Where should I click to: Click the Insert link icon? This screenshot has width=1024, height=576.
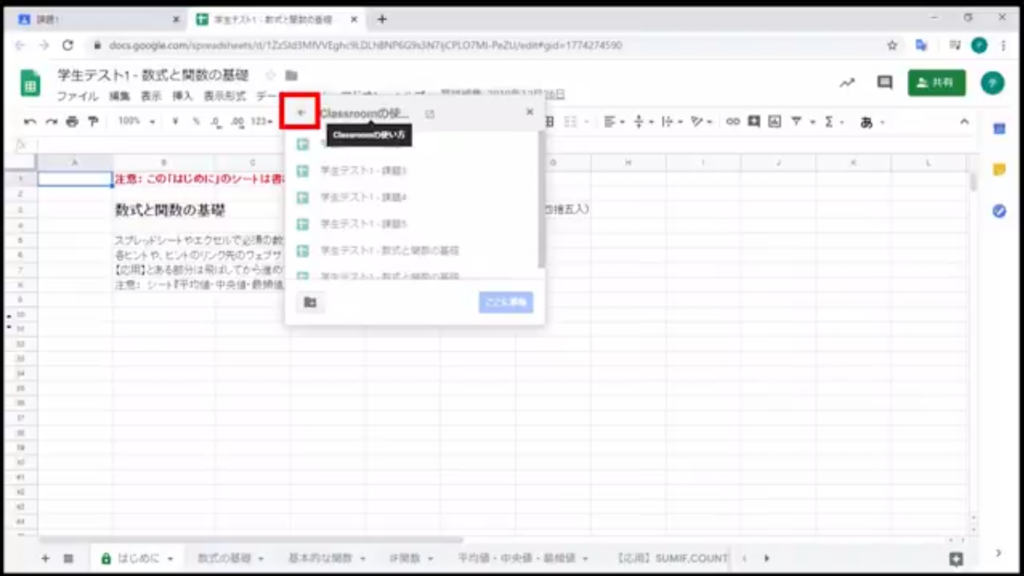click(x=733, y=121)
